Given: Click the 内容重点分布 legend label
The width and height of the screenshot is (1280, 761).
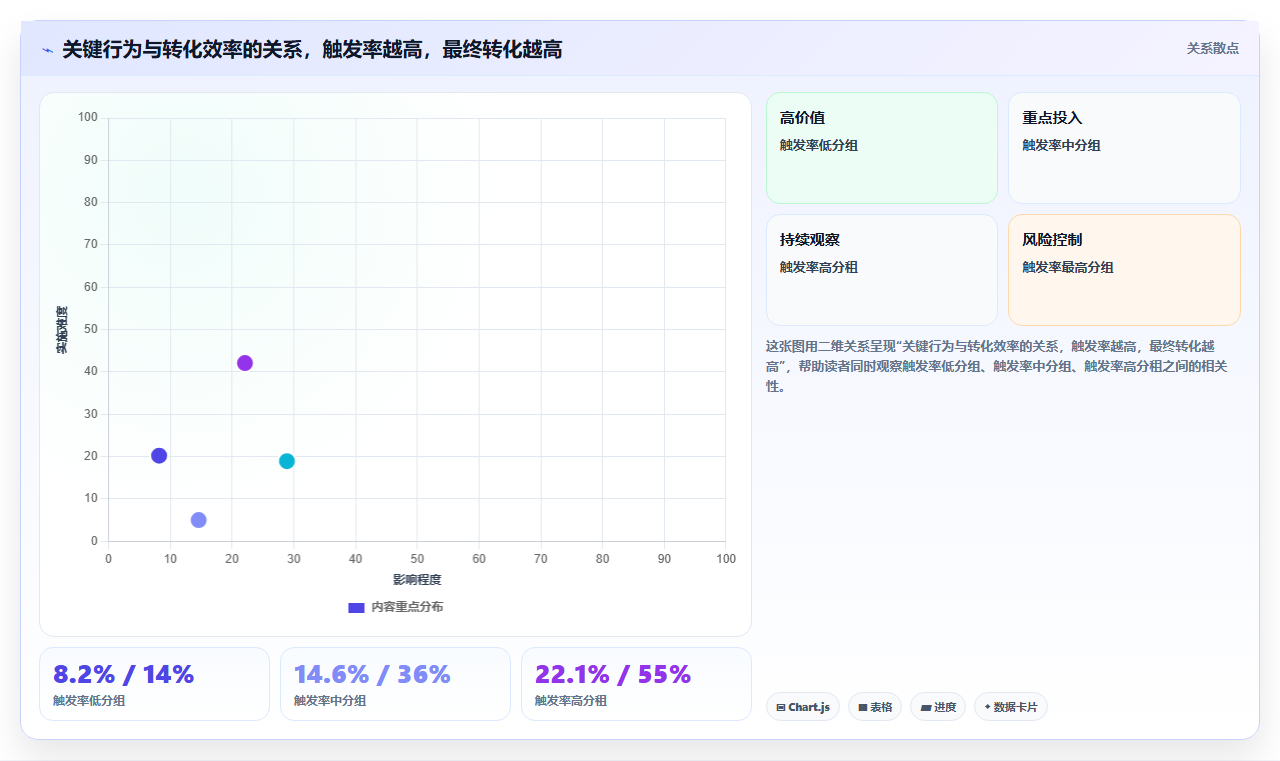Looking at the screenshot, I should tap(407, 607).
